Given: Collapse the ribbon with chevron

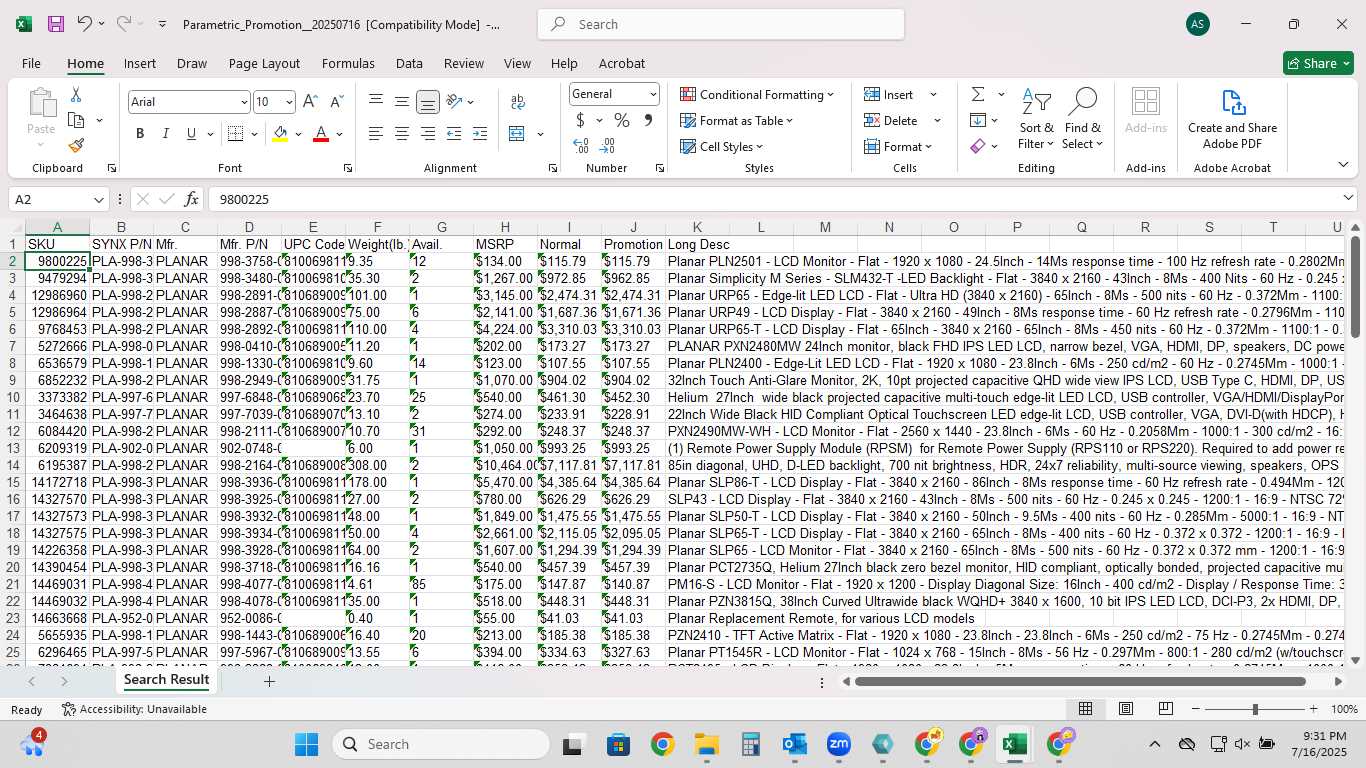Looking at the screenshot, I should (1343, 165).
